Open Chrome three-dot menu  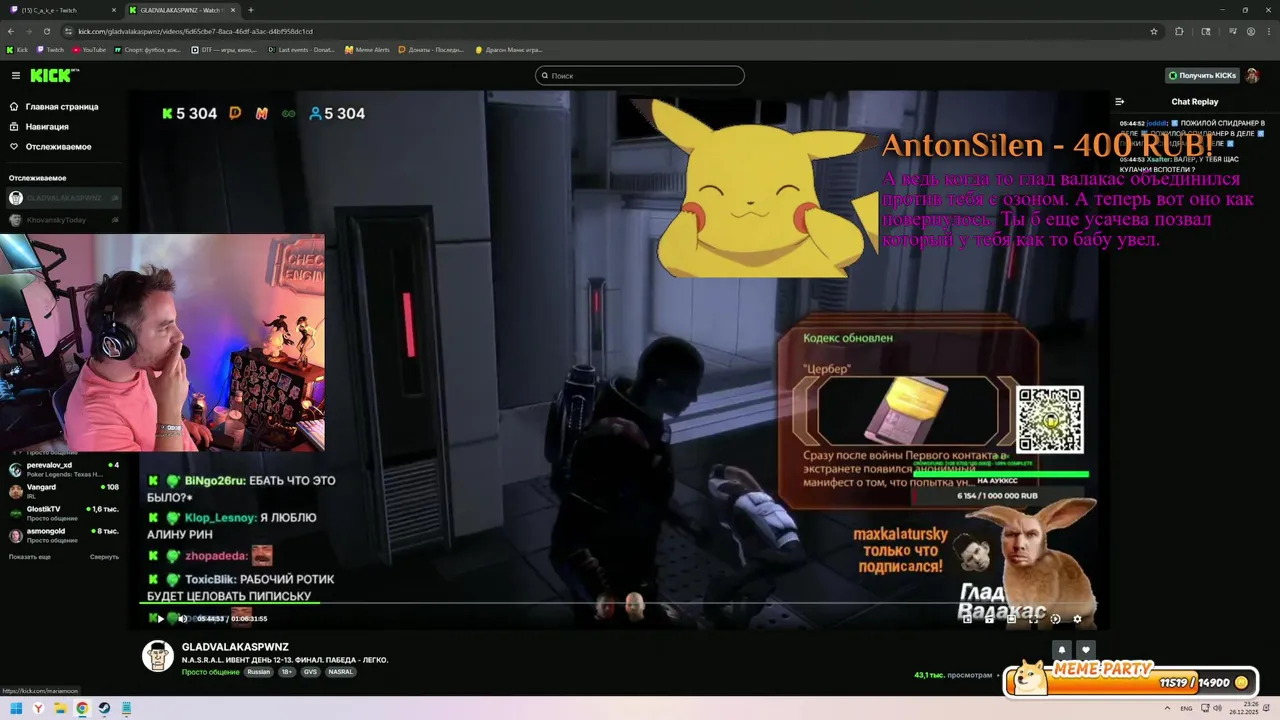(1268, 31)
